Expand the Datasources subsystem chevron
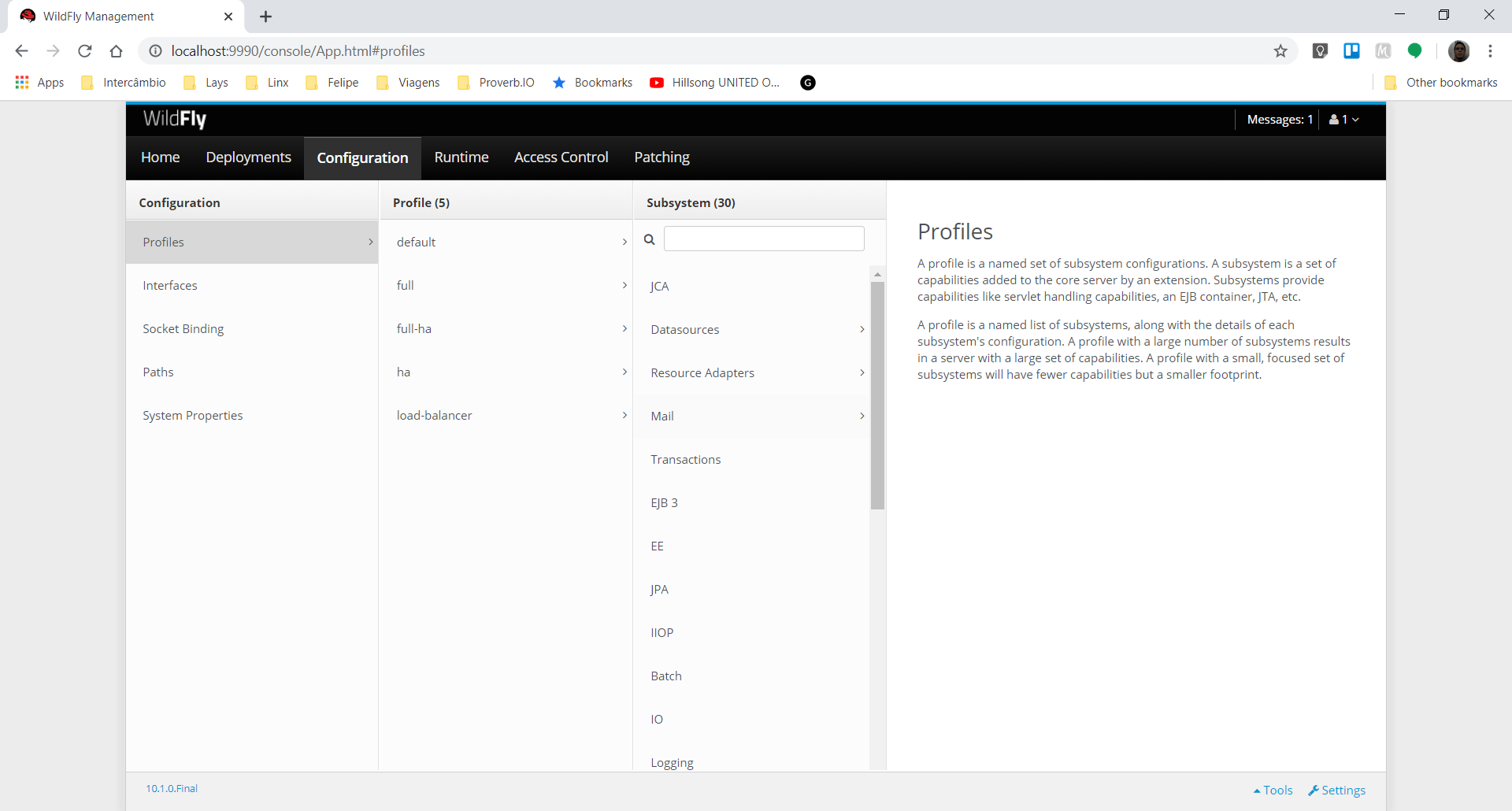Screen dimensions: 1512x811 click(862, 329)
